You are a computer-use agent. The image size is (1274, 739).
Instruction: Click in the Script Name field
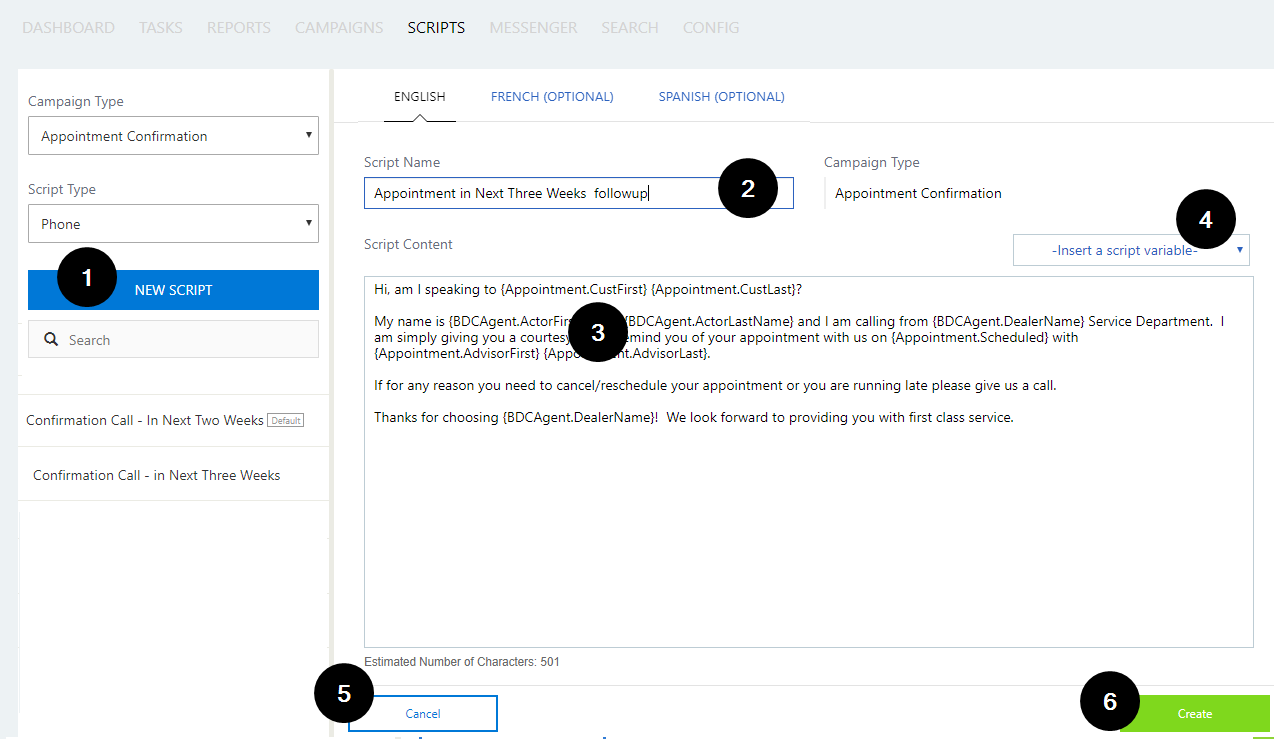(540, 193)
